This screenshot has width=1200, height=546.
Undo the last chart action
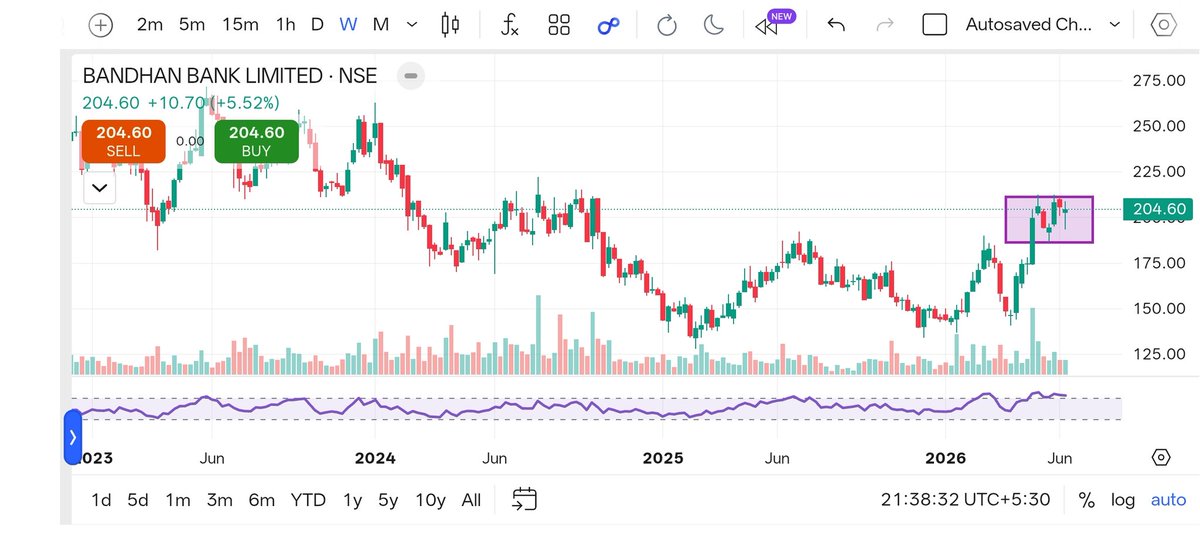[836, 25]
